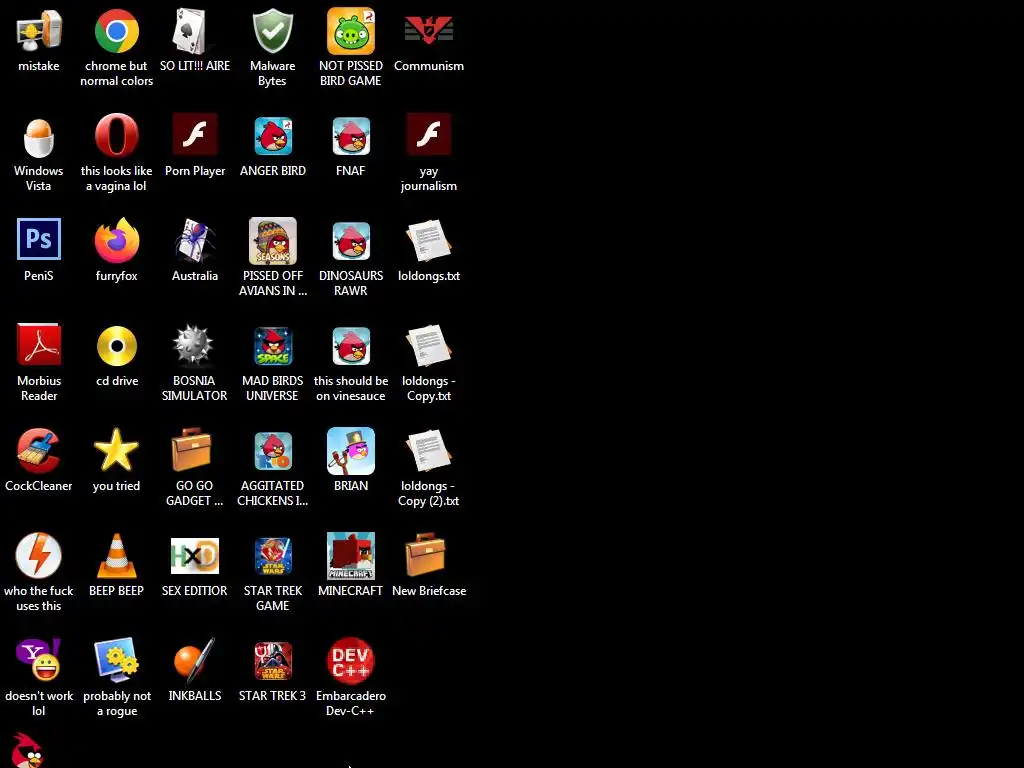Select the 'FNAF' bird icon
This screenshot has height=768, width=1024.
[351, 136]
